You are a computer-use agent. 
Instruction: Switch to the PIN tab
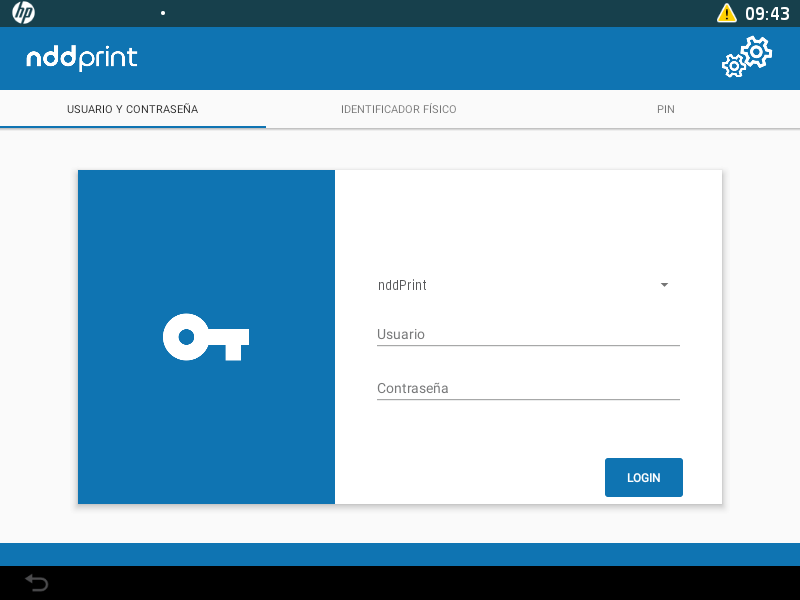(x=666, y=109)
